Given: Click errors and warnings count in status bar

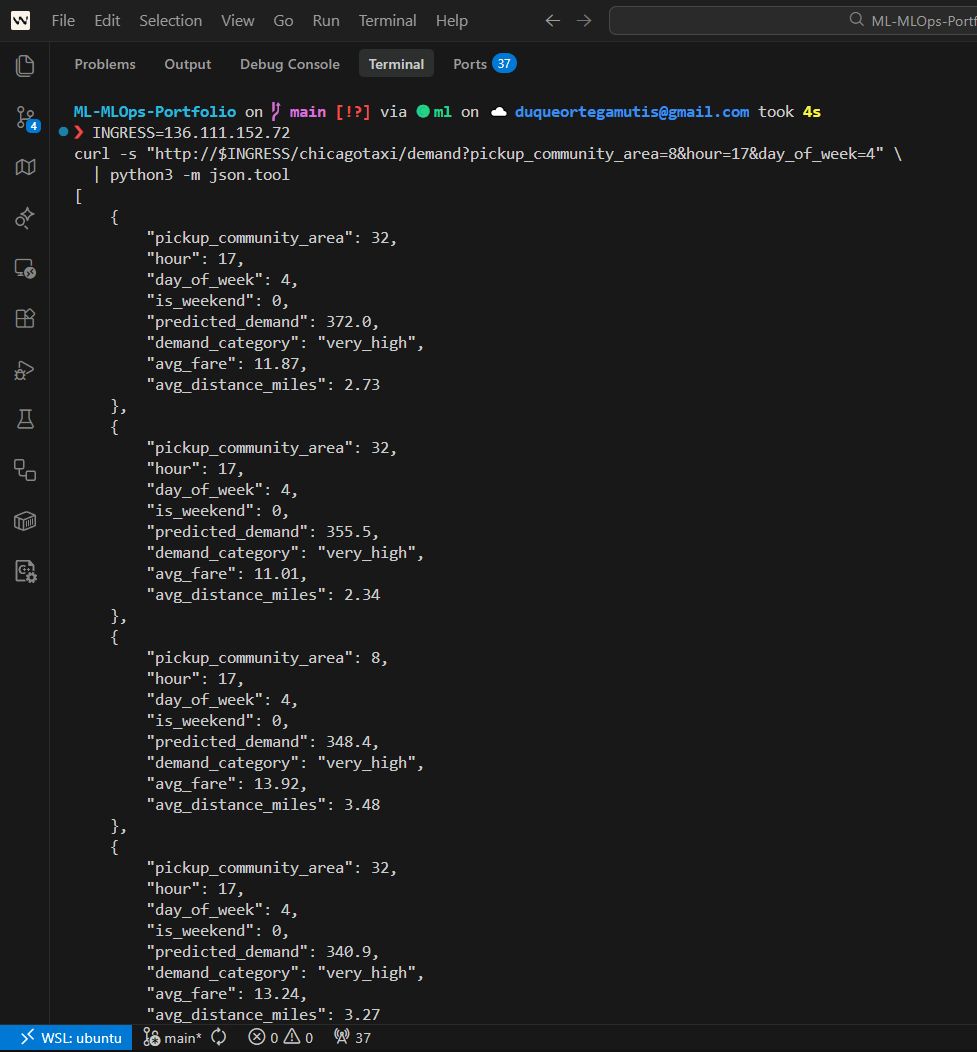Looking at the screenshot, I should pos(280,1038).
